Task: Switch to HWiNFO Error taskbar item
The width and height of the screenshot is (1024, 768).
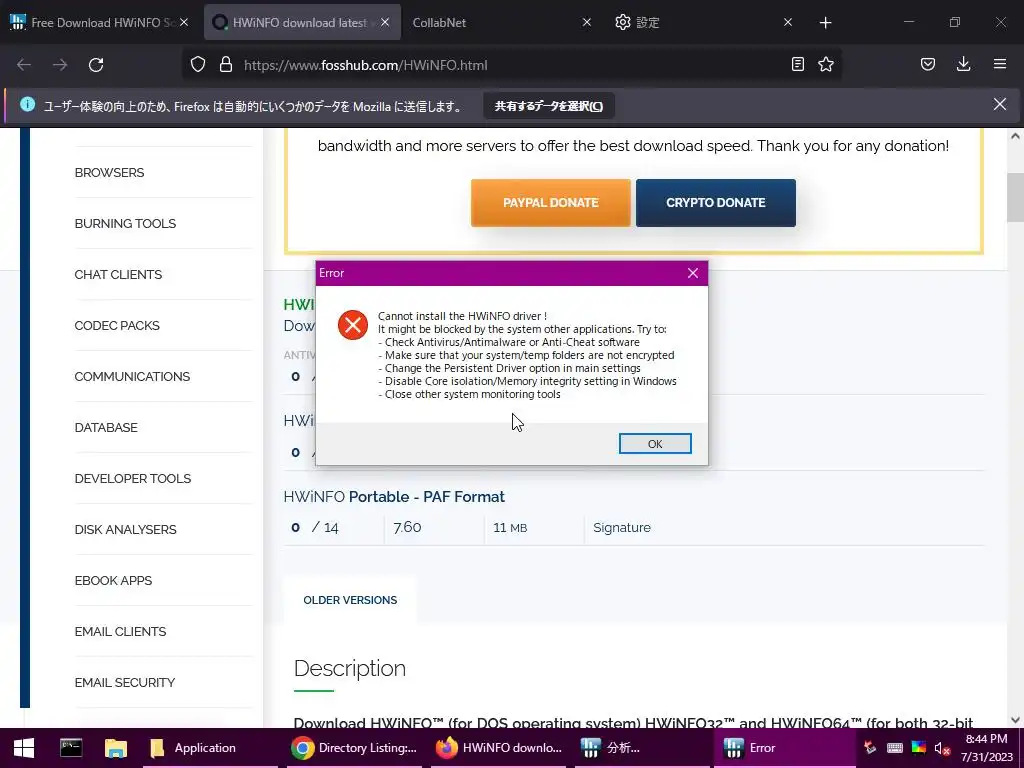Action: (784, 748)
